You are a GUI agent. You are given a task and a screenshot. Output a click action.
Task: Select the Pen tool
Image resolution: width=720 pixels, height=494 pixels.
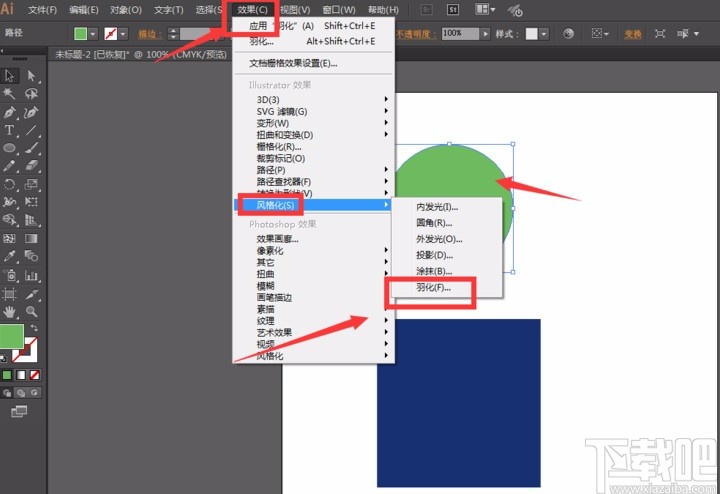click(9, 112)
